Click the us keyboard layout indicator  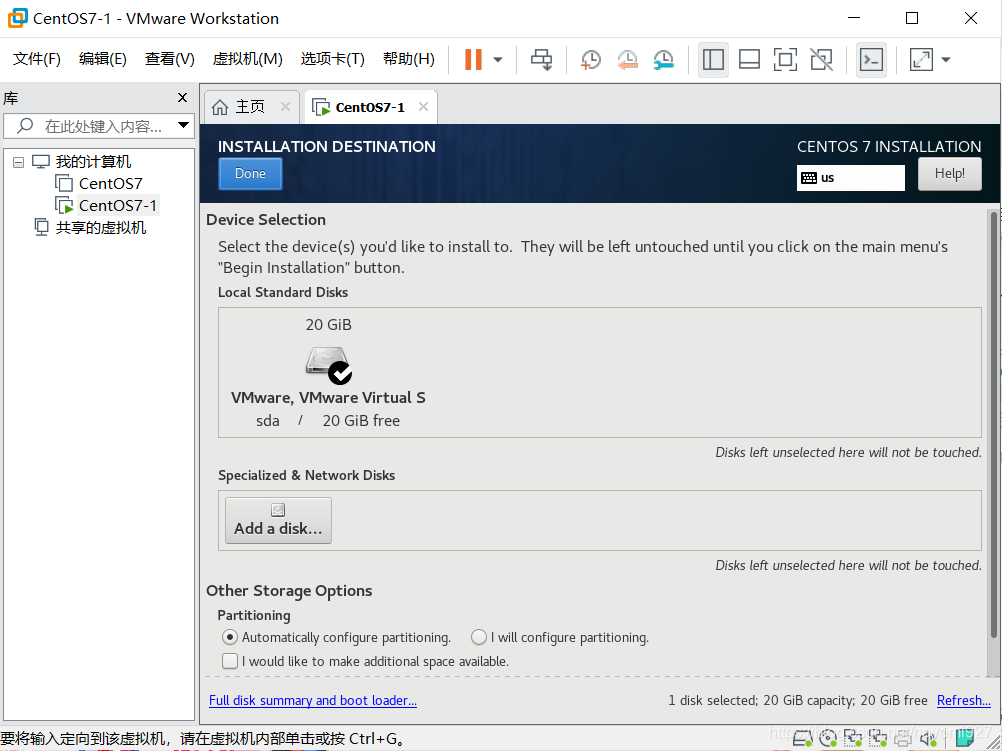[851, 178]
